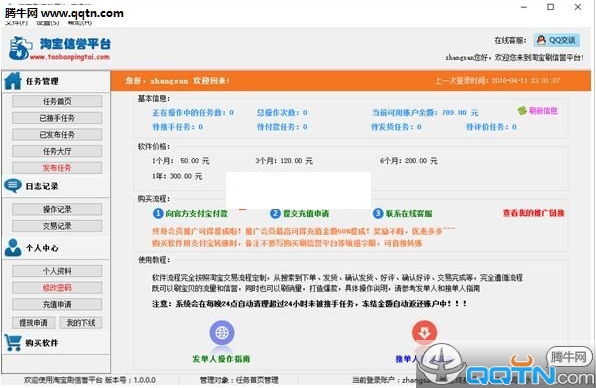Viewport: 596px width, 388px height.
Task: Click the red download 接单人 guide icon
Action: coord(424,333)
